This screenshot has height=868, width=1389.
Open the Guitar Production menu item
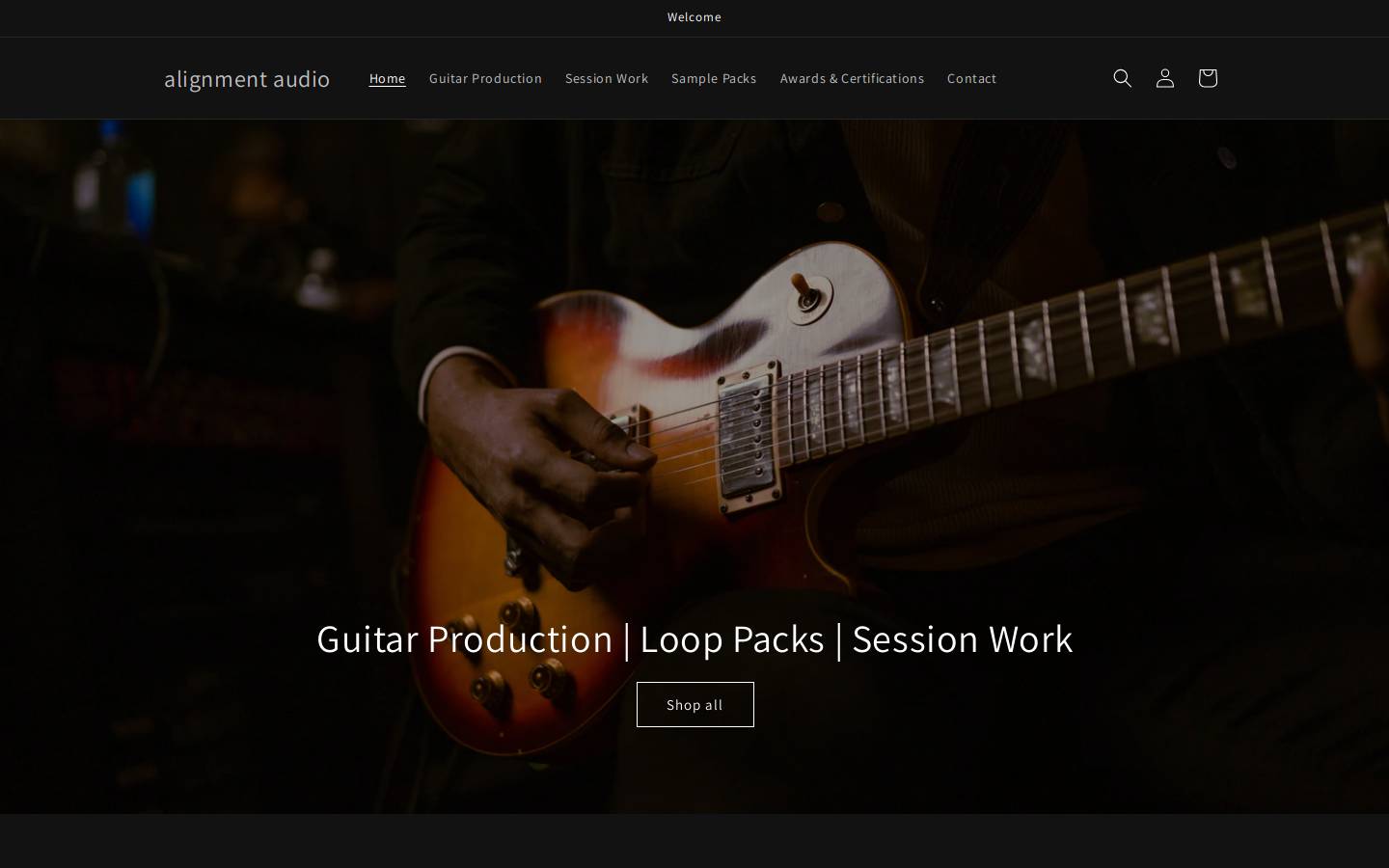pyautogui.click(x=485, y=78)
